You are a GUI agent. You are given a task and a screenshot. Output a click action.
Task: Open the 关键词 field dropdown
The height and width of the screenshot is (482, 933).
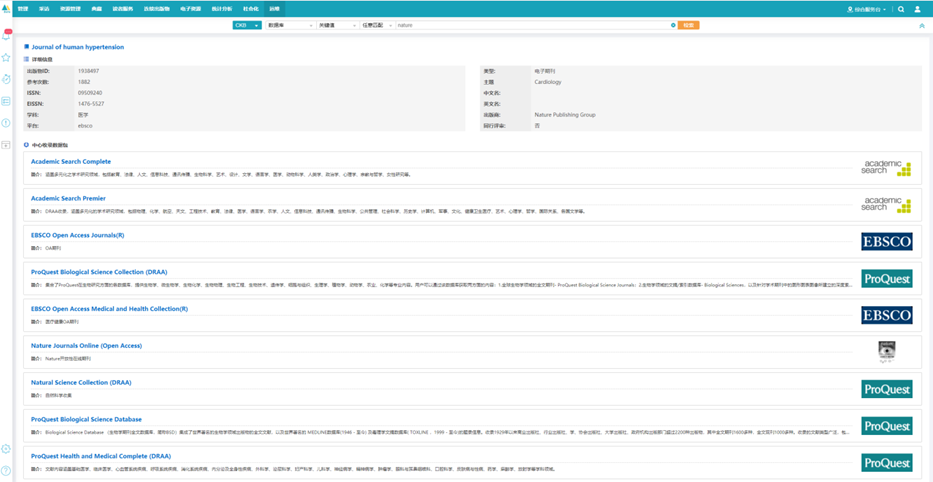click(337, 25)
